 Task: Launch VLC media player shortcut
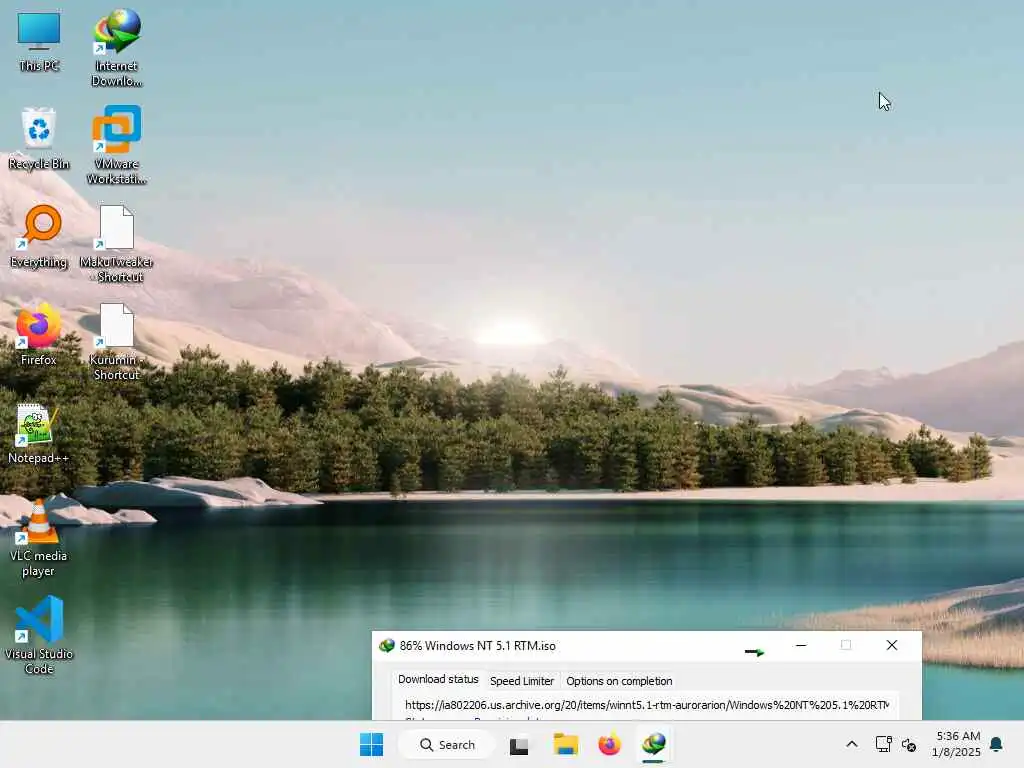click(x=39, y=538)
